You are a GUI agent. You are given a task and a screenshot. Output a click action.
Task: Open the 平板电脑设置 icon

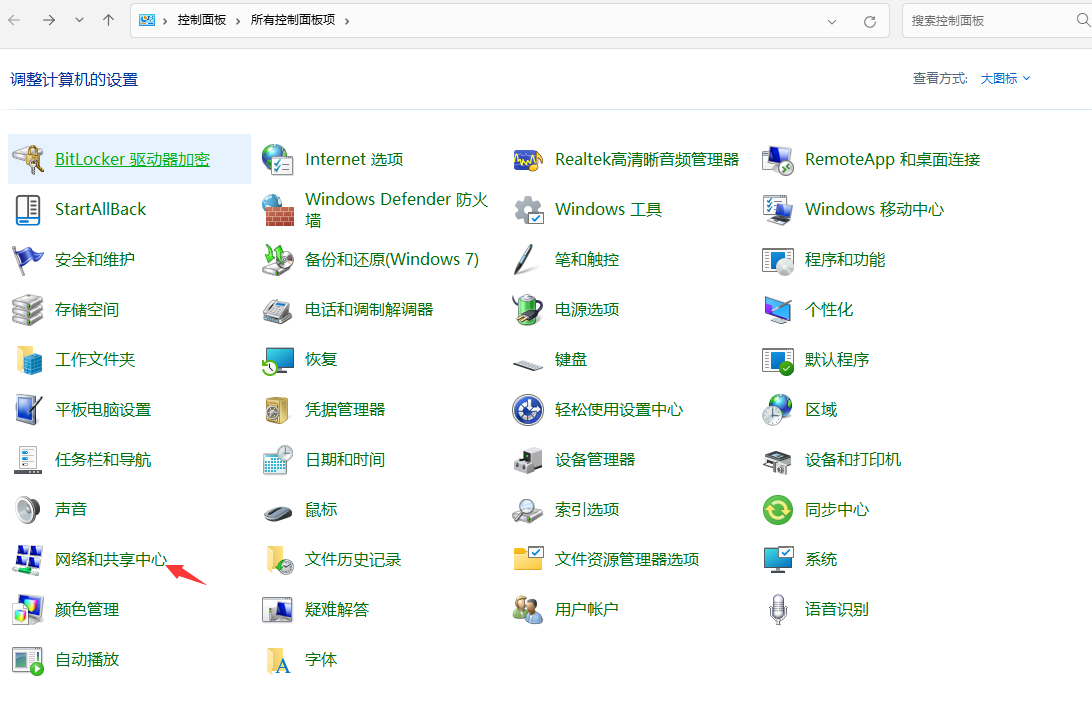[x=29, y=410]
